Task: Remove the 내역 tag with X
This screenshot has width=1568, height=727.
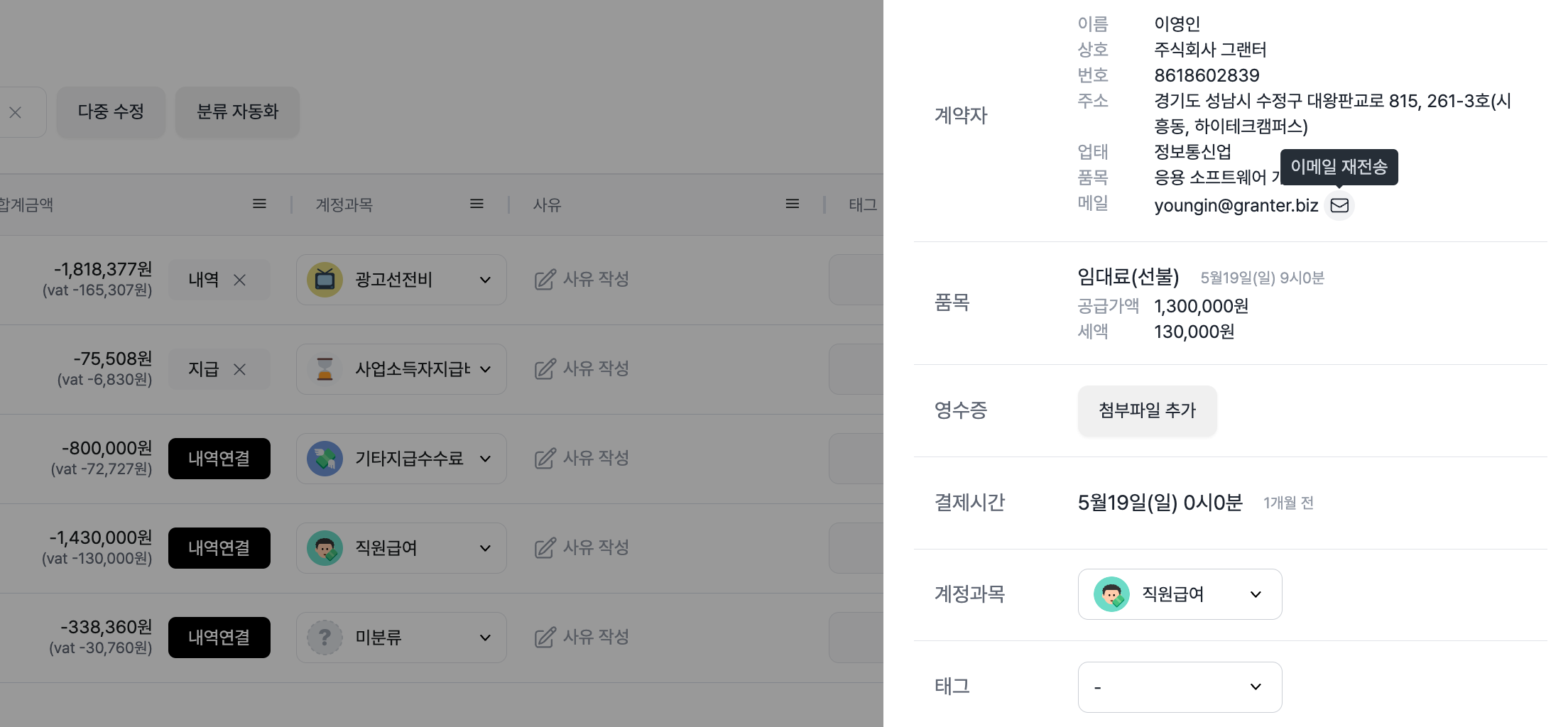Action: [x=240, y=280]
